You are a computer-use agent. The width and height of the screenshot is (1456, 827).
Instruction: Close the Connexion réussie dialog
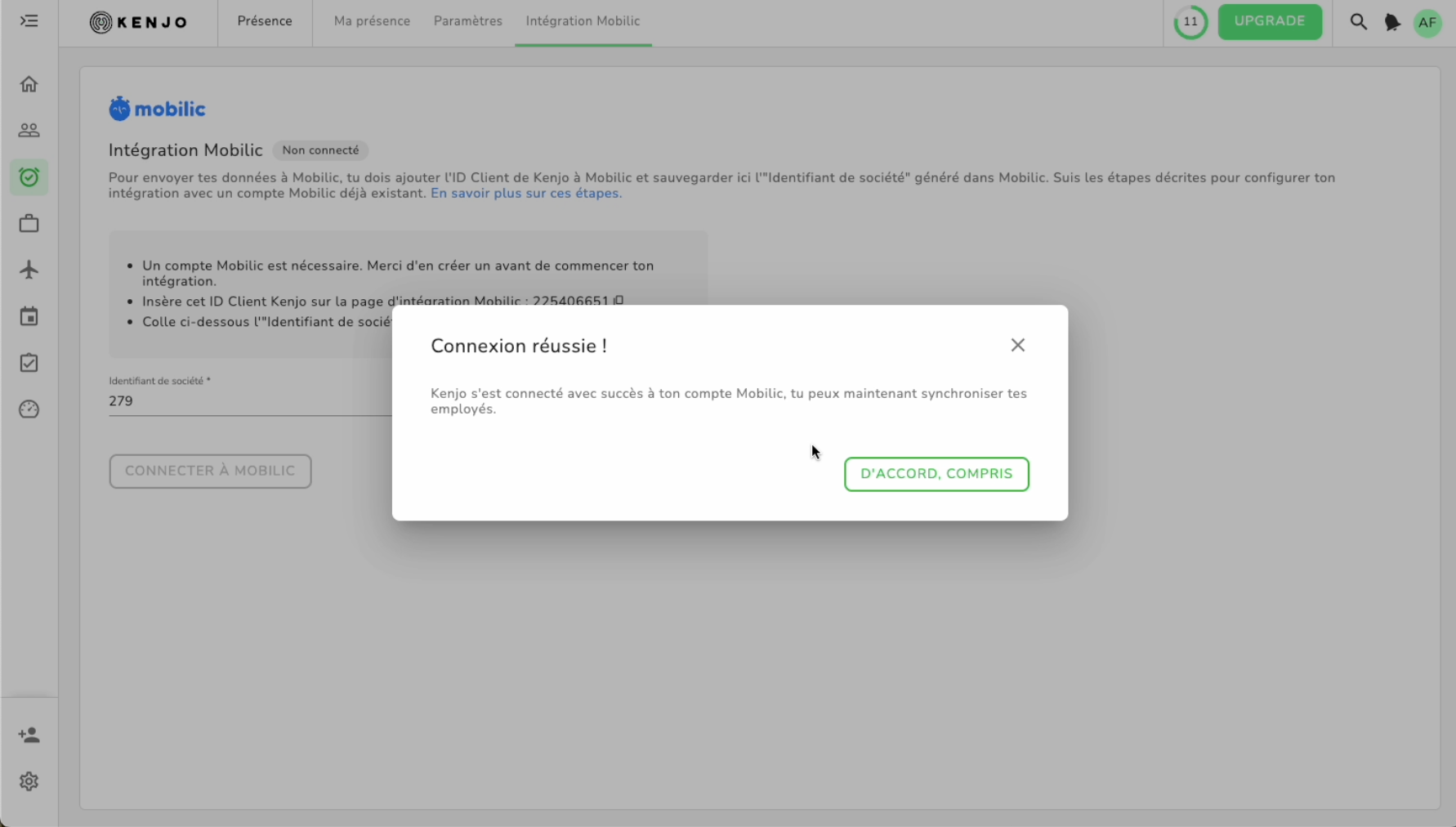pyautogui.click(x=1017, y=345)
